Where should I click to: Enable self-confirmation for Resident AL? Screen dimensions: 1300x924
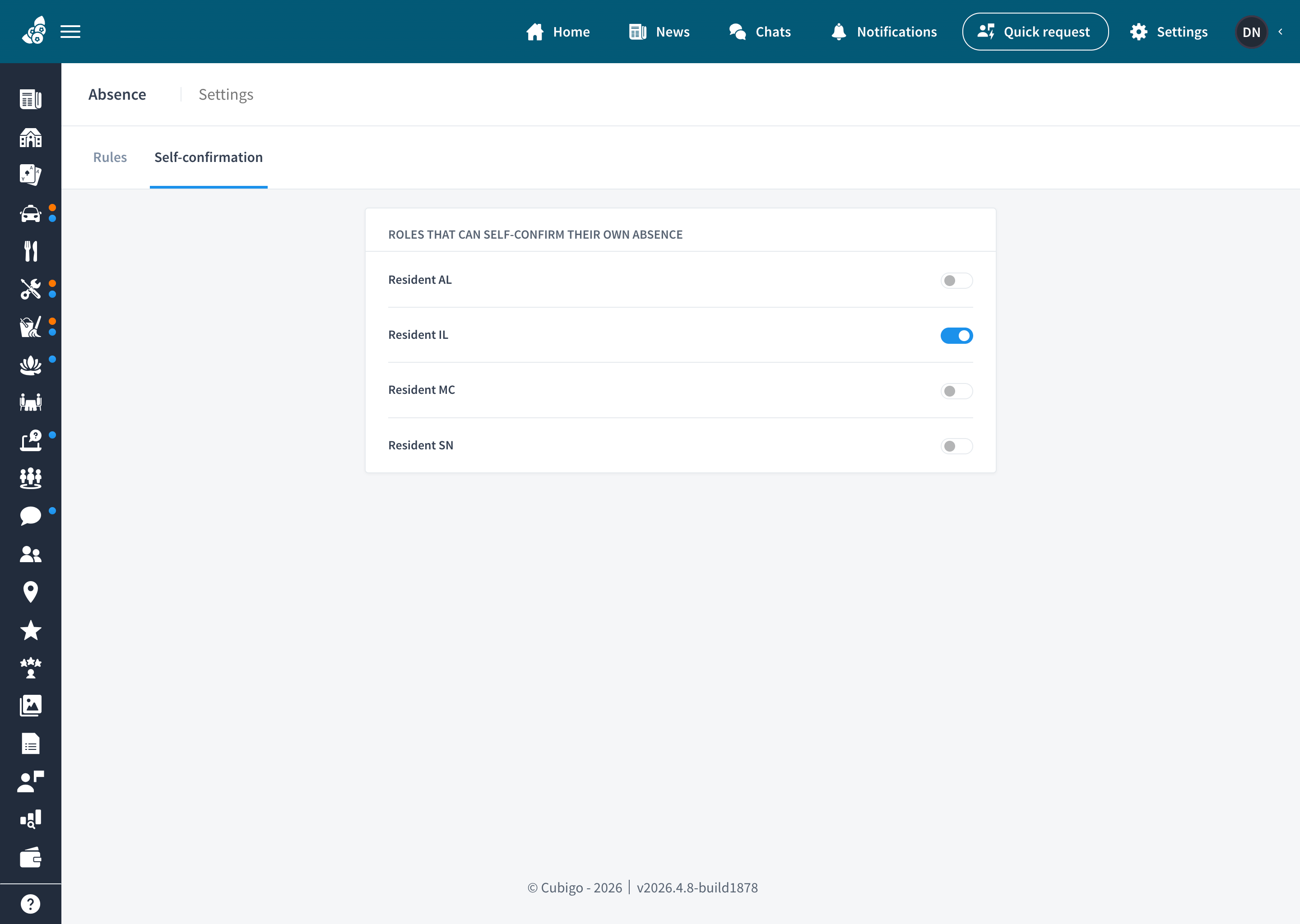point(956,281)
